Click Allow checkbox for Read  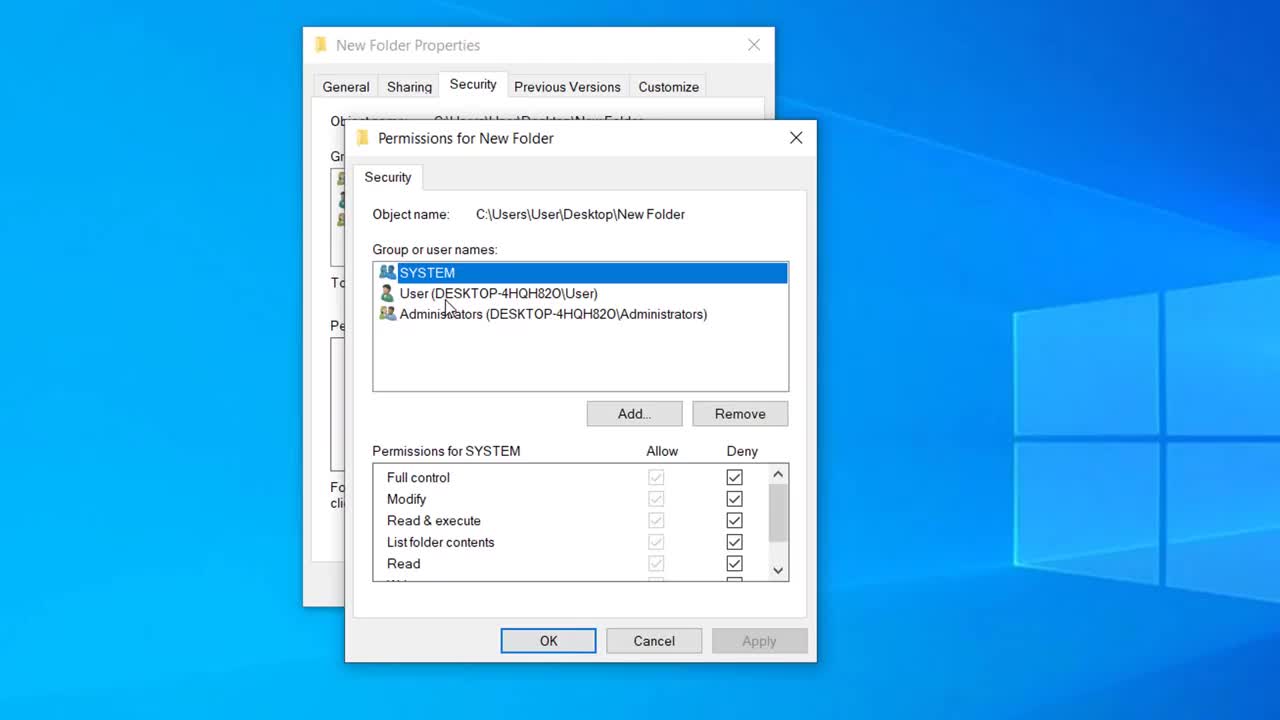(x=656, y=564)
